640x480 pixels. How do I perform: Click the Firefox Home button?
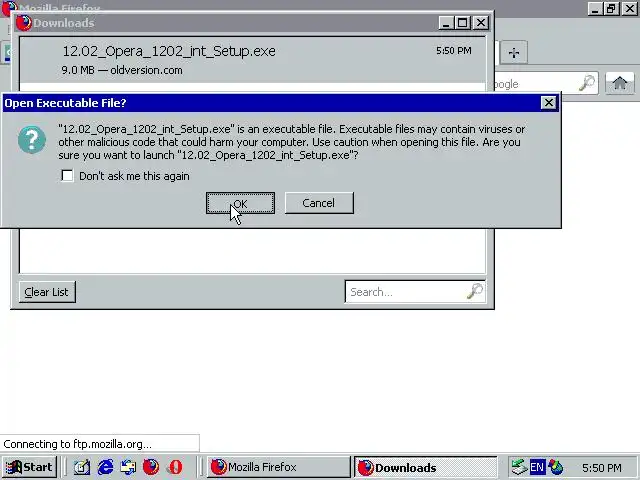click(x=620, y=83)
